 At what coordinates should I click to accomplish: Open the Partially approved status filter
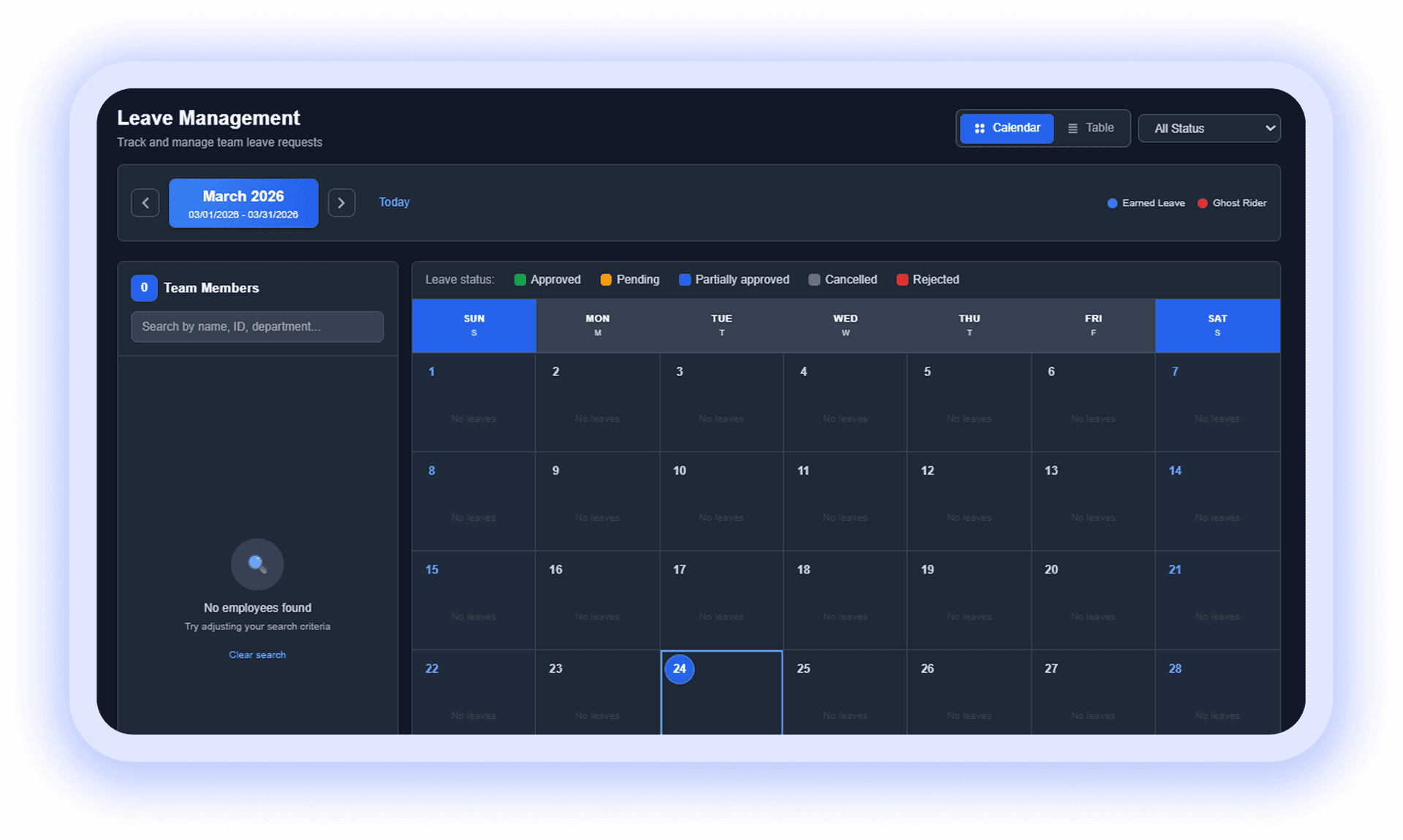pos(734,280)
